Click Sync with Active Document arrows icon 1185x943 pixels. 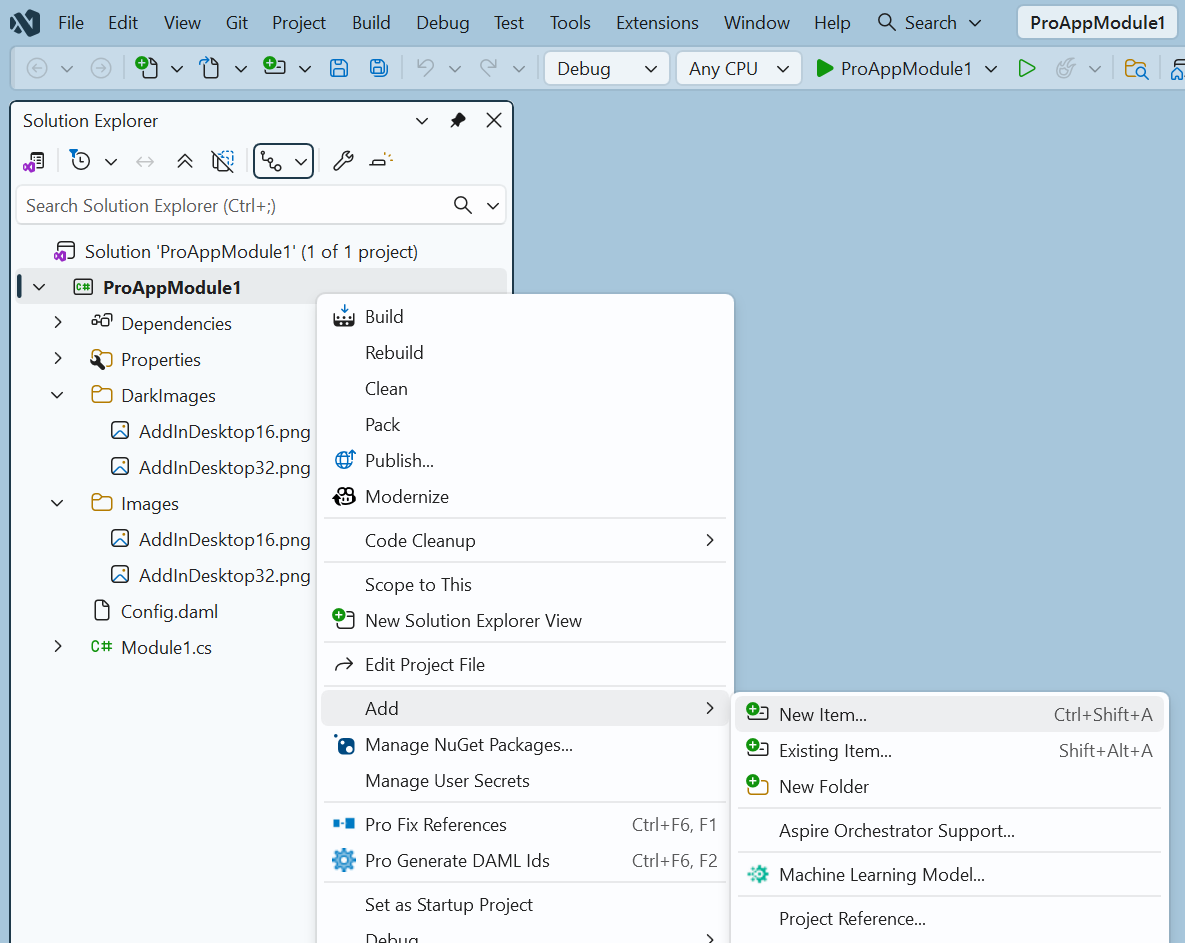(x=145, y=161)
